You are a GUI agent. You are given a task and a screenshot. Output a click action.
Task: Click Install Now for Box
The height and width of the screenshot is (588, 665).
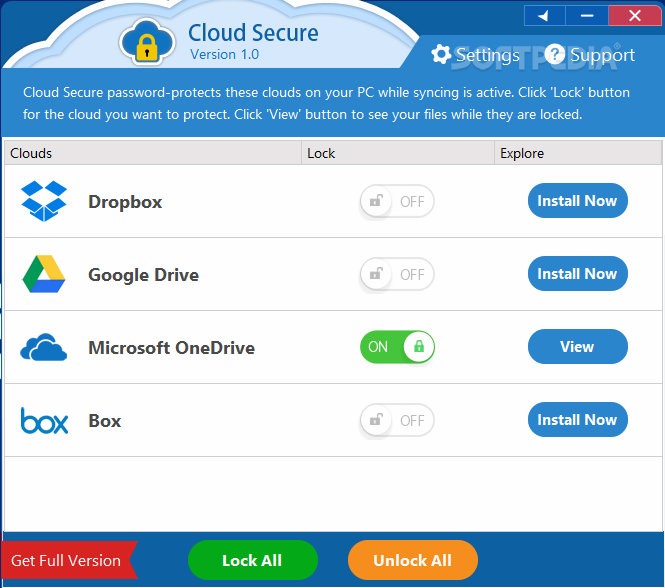click(578, 420)
